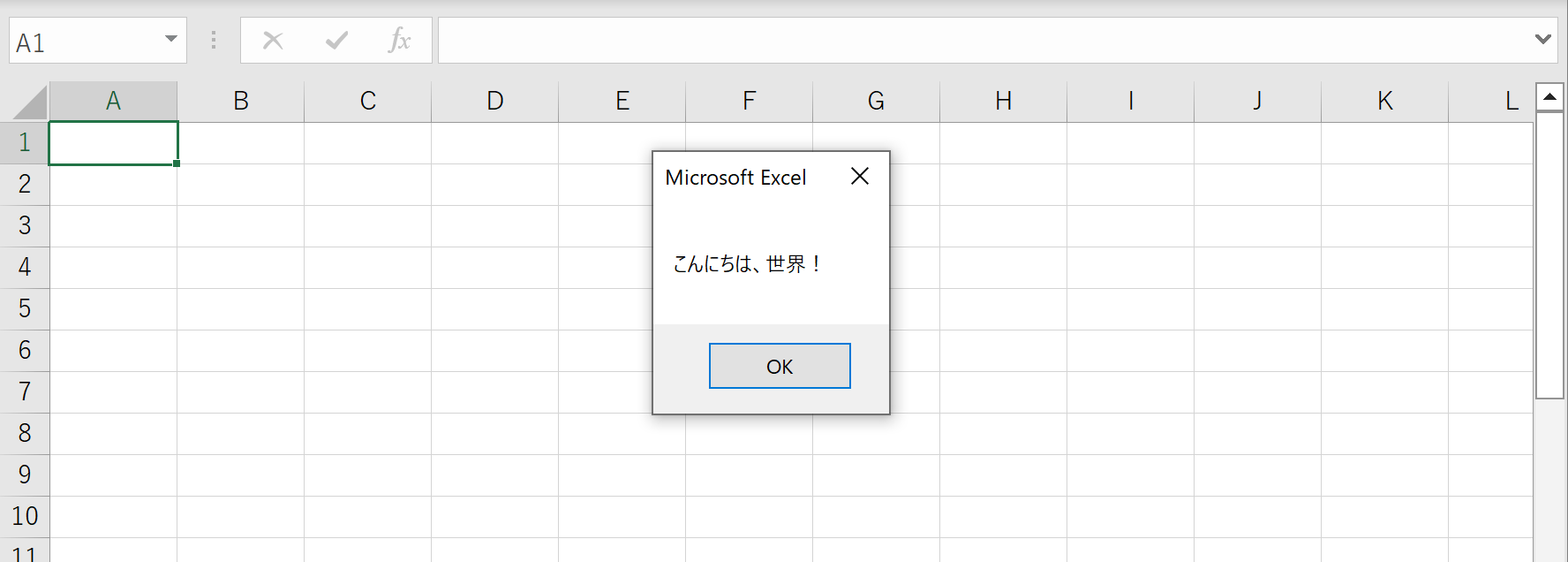Image resolution: width=1568 pixels, height=562 pixels.
Task: Select column G header
Action: 876,102
